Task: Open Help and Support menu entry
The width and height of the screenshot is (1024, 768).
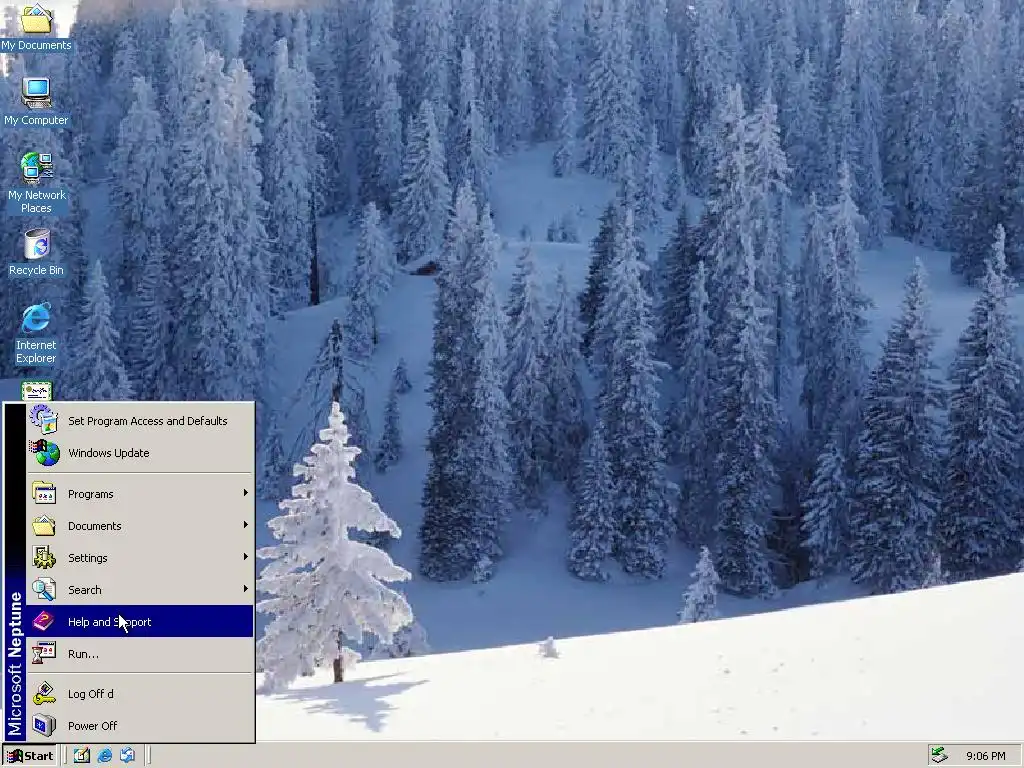Action: pyautogui.click(x=139, y=622)
